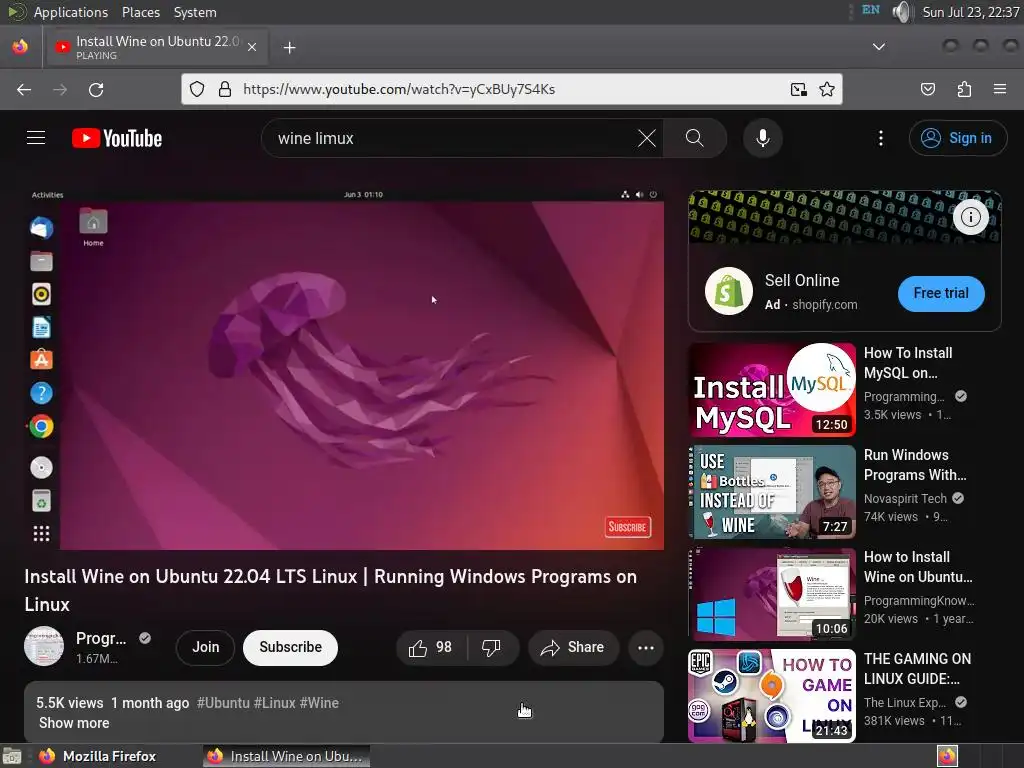Select the Install Wine on Ubuntu tab
The width and height of the screenshot is (1024, 768).
tap(158, 47)
